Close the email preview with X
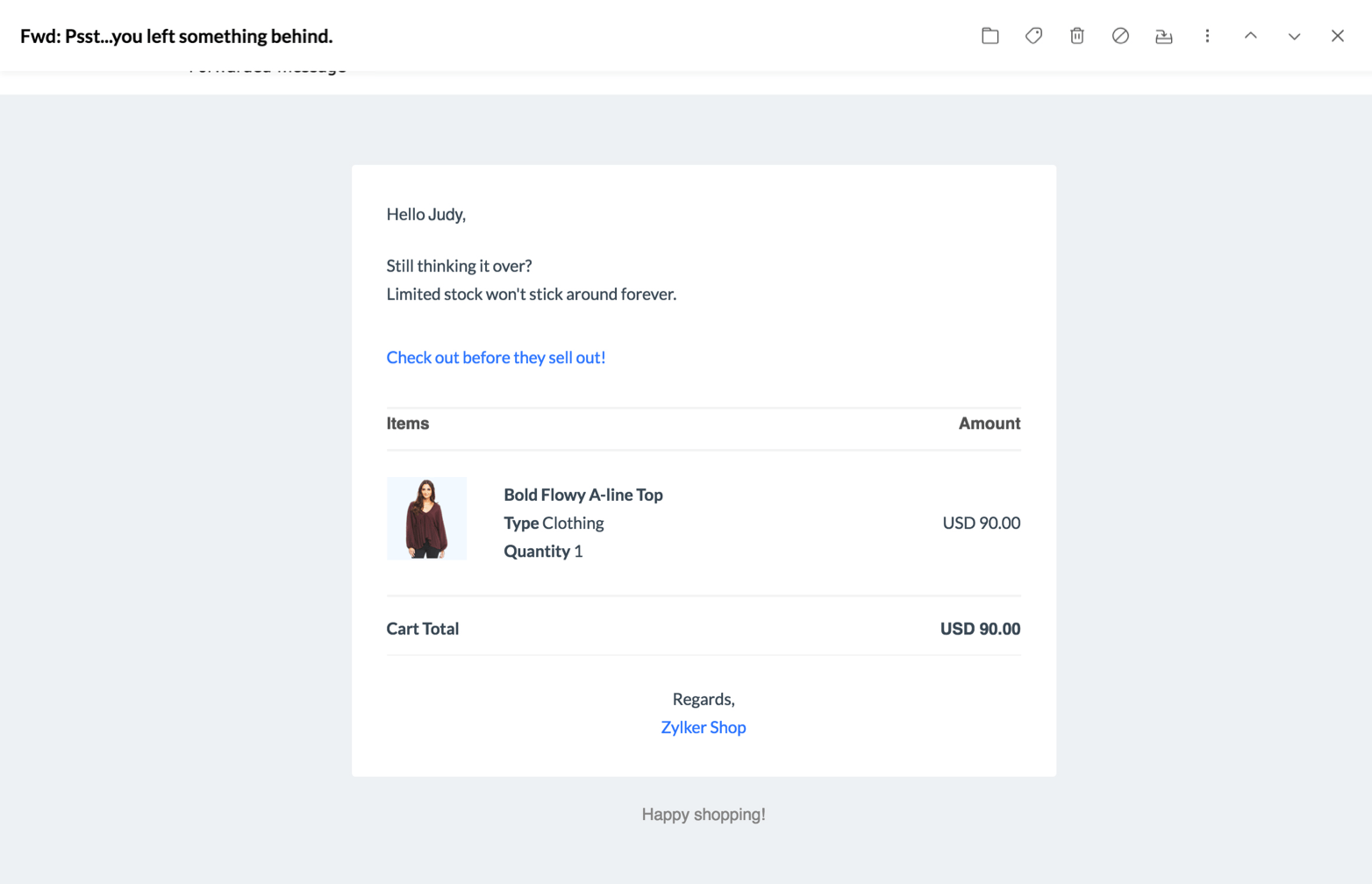Viewport: 1372px width, 884px height. click(1337, 36)
